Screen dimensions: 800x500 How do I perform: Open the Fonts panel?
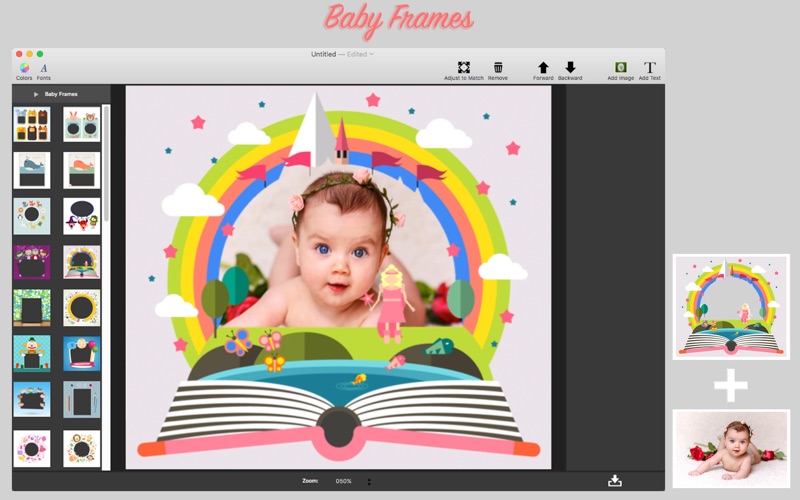coord(44,68)
